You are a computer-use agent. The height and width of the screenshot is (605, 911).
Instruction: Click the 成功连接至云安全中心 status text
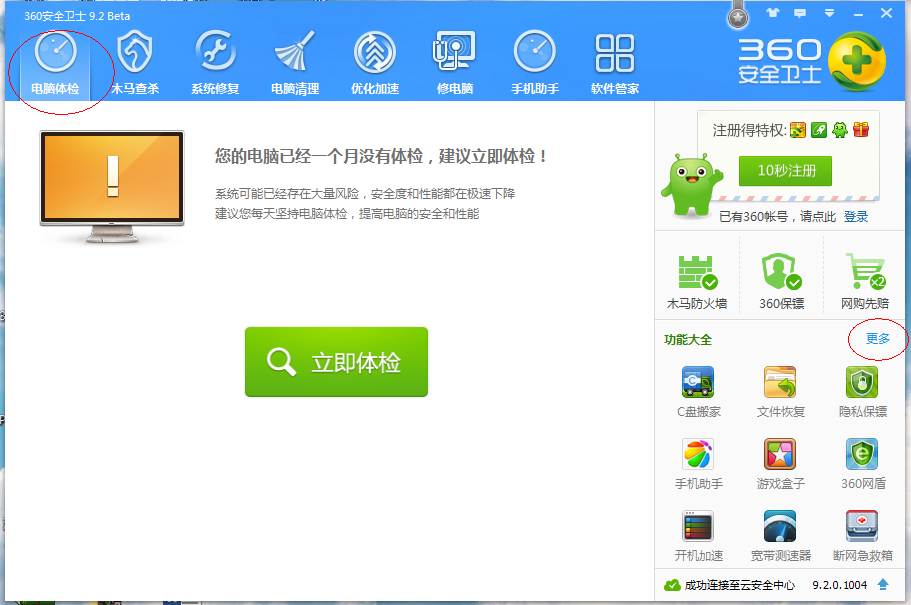pyautogui.click(x=740, y=585)
